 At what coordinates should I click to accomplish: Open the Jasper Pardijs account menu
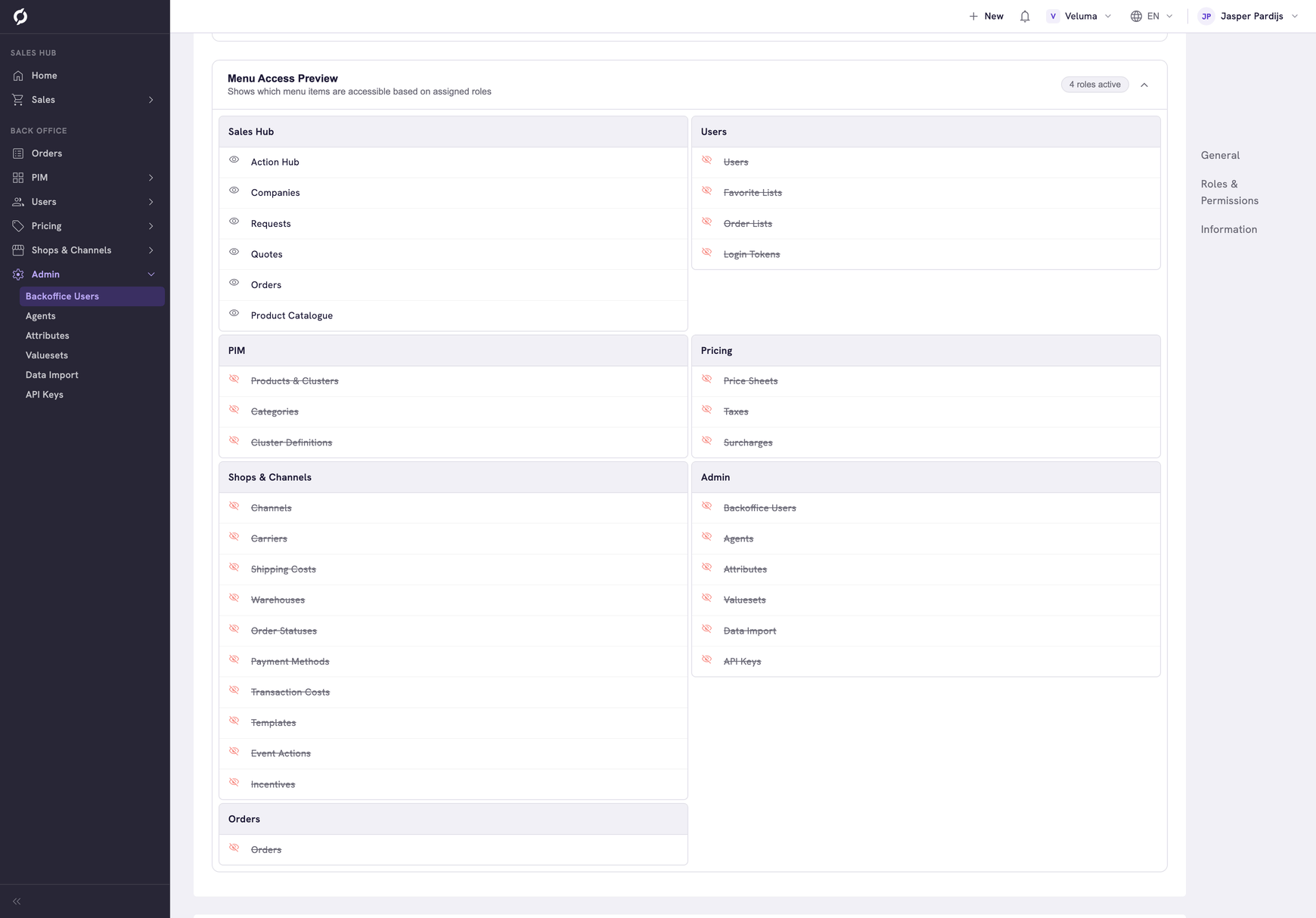1249,16
